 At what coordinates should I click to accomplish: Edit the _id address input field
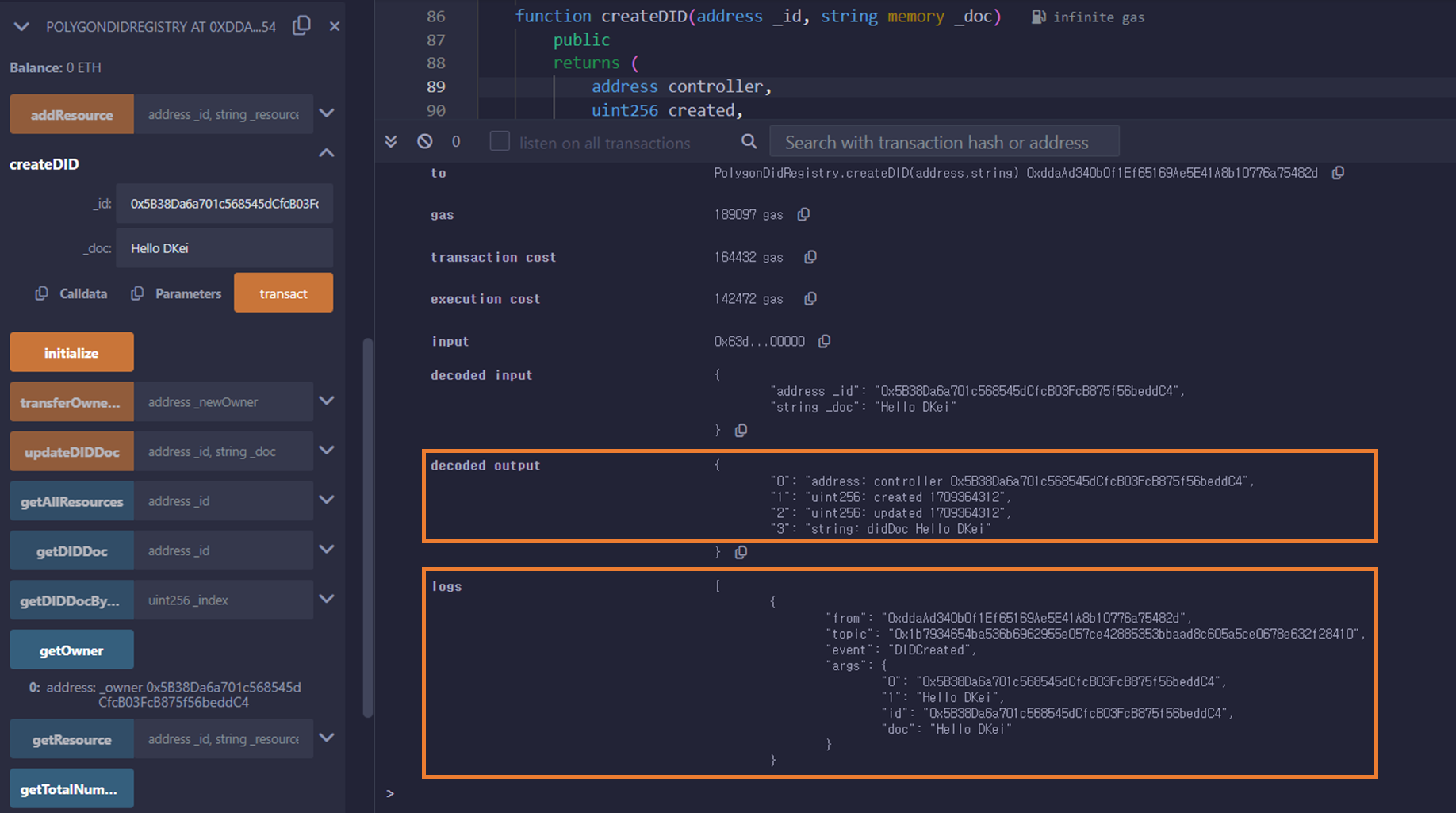(224, 204)
